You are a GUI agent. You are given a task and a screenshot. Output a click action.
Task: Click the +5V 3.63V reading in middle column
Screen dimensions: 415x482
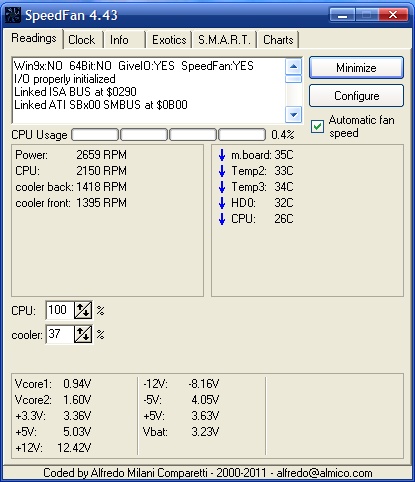click(181, 416)
